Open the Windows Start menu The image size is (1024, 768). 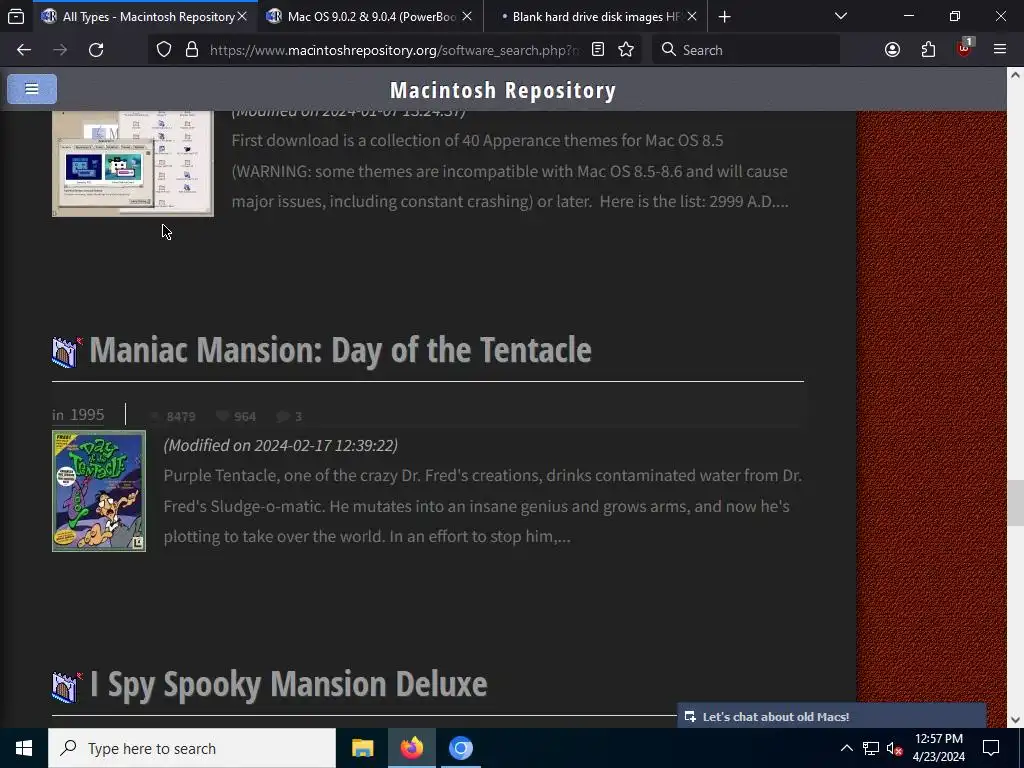24,748
